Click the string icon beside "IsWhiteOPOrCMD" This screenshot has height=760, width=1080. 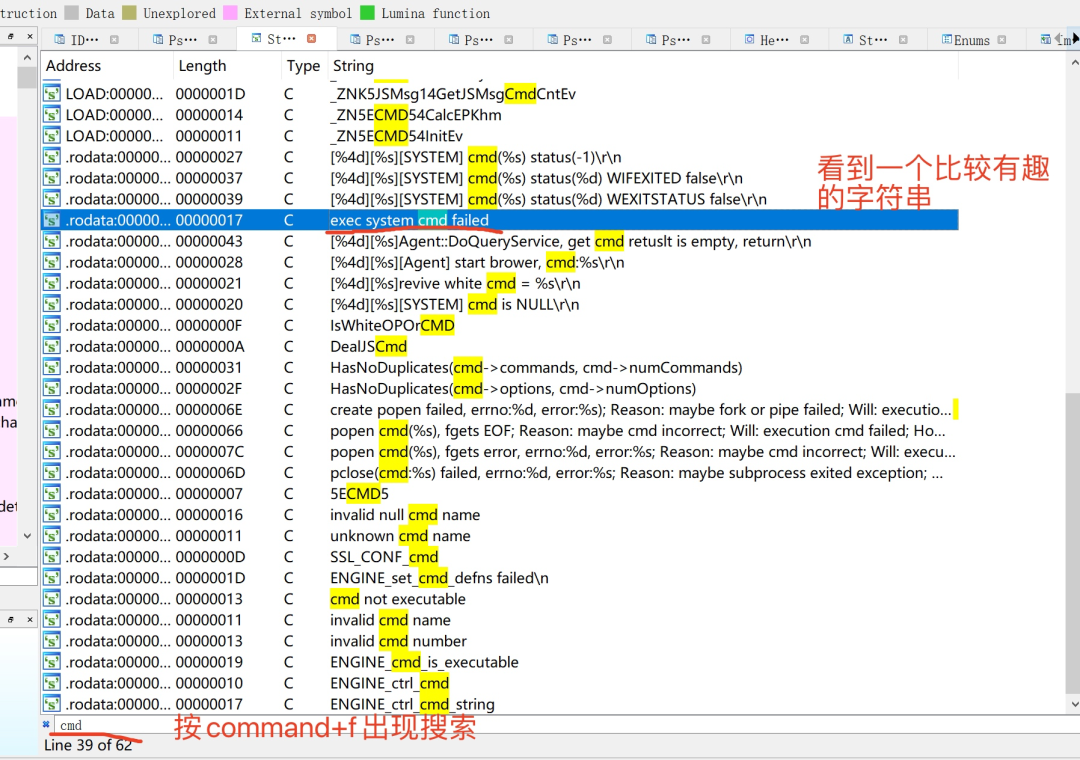[51, 325]
